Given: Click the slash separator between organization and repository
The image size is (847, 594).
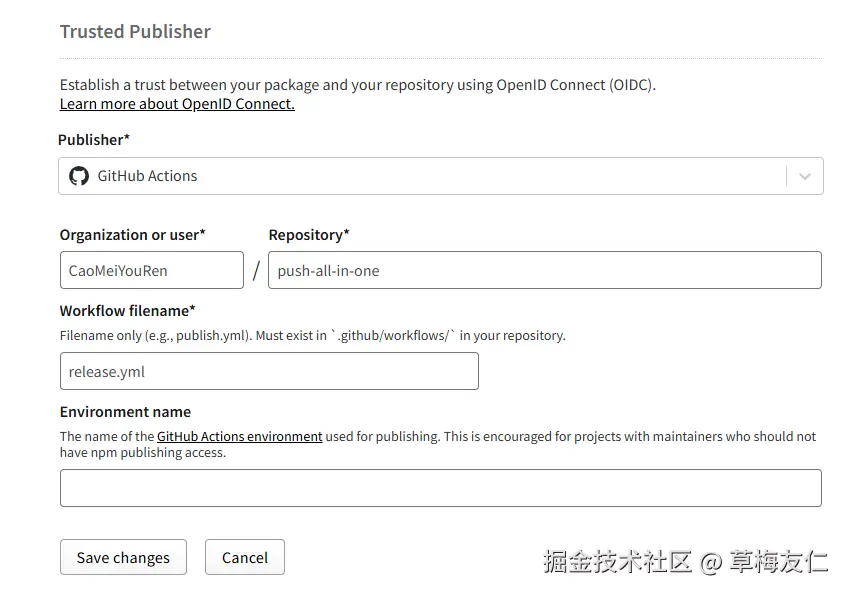Looking at the screenshot, I should [x=256, y=270].
